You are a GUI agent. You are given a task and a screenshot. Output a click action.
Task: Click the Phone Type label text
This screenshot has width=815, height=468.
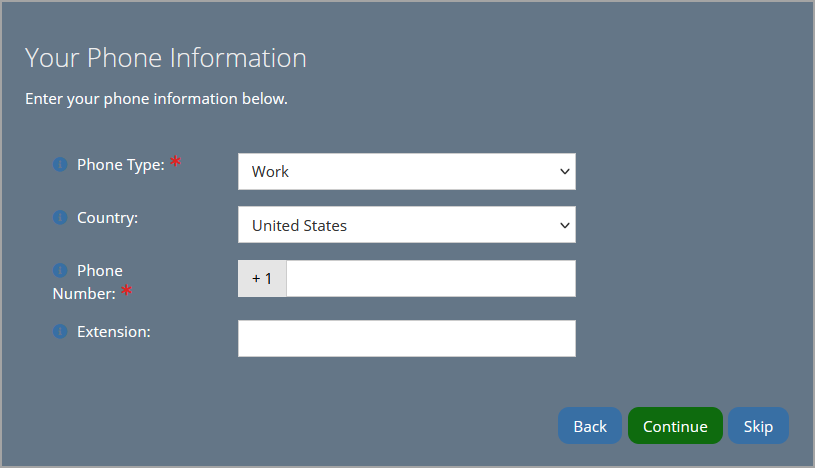tap(121, 165)
